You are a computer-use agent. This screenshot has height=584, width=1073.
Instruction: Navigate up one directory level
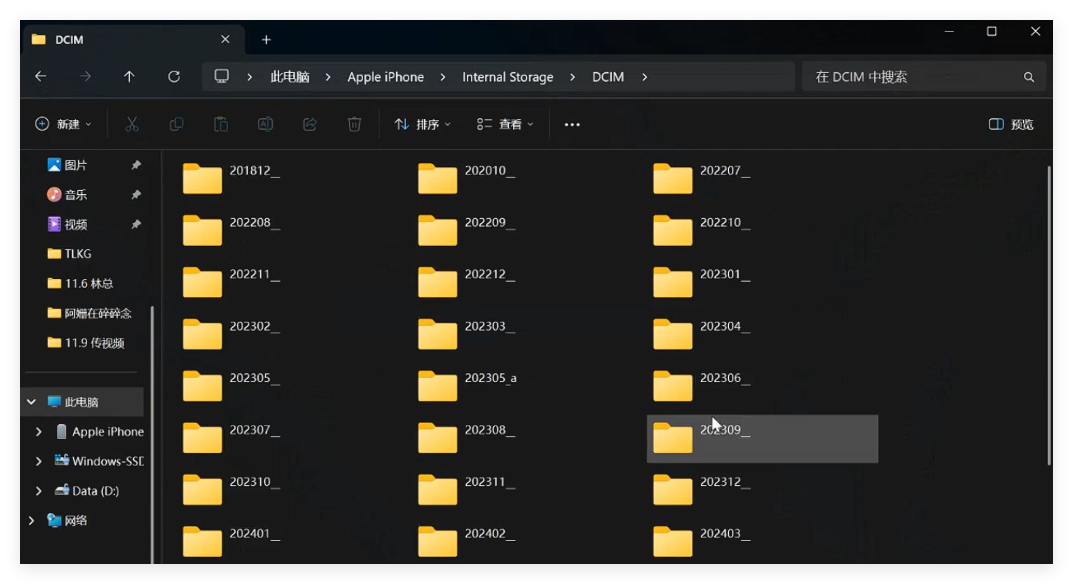[x=129, y=76]
